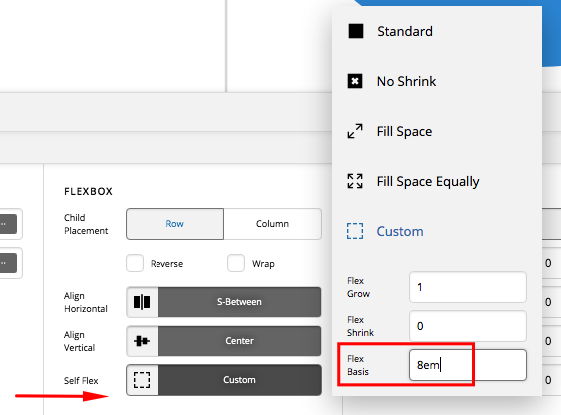The image size is (561, 415).
Task: Click the Self Flex dashed square icon
Action: (142, 380)
